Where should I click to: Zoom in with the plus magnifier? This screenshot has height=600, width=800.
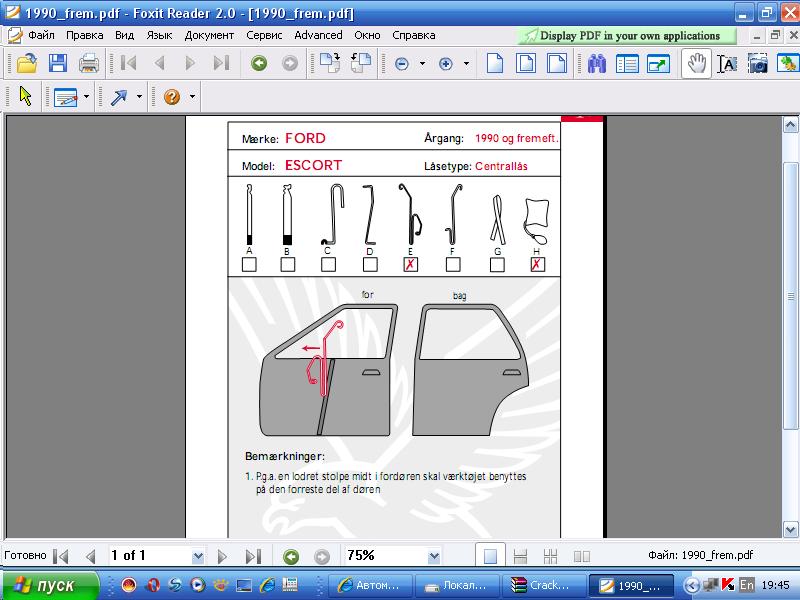(x=446, y=64)
